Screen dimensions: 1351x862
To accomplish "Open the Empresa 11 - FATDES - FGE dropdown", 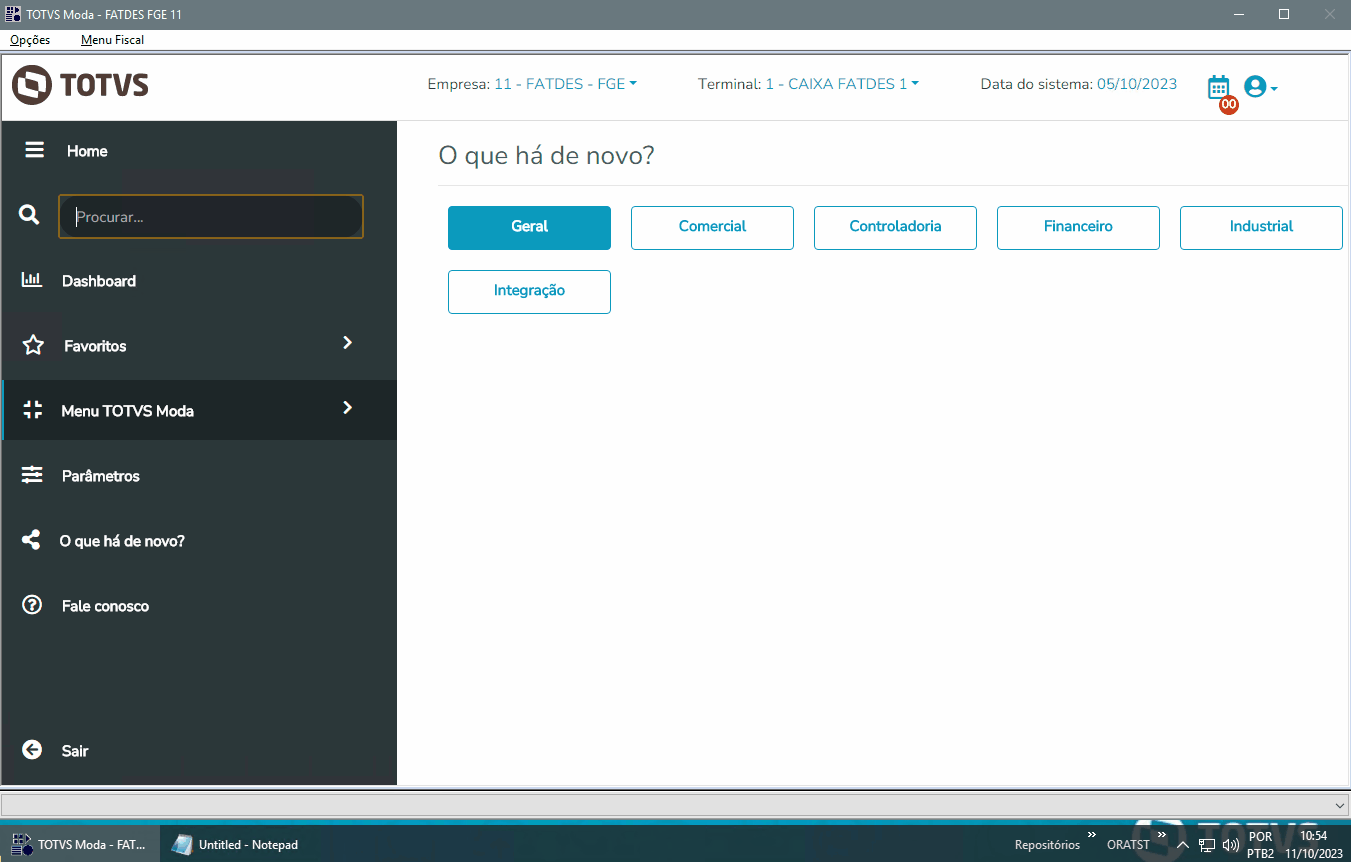I will (565, 84).
